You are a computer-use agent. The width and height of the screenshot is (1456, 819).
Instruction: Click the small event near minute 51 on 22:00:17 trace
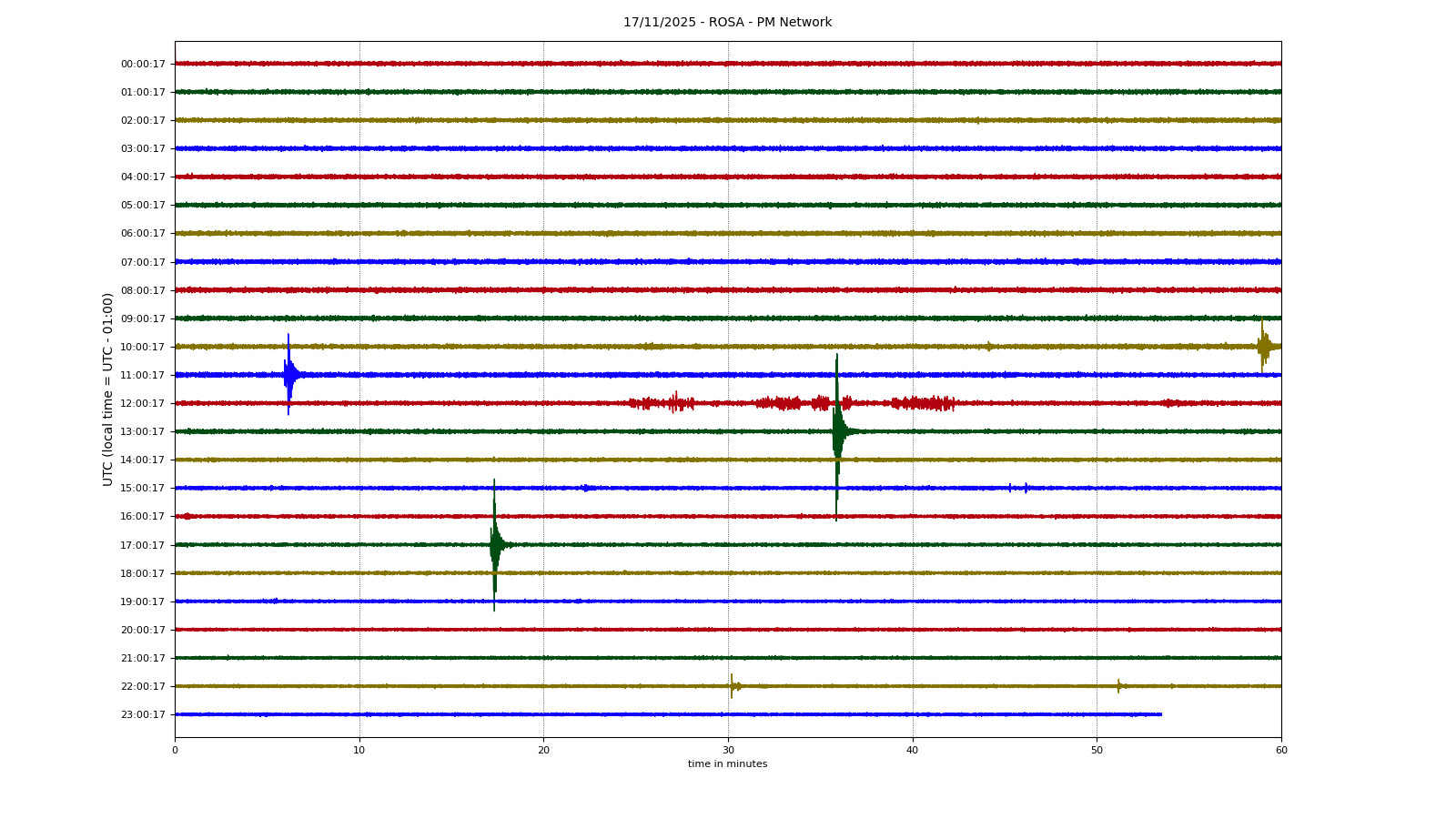coord(1119,686)
